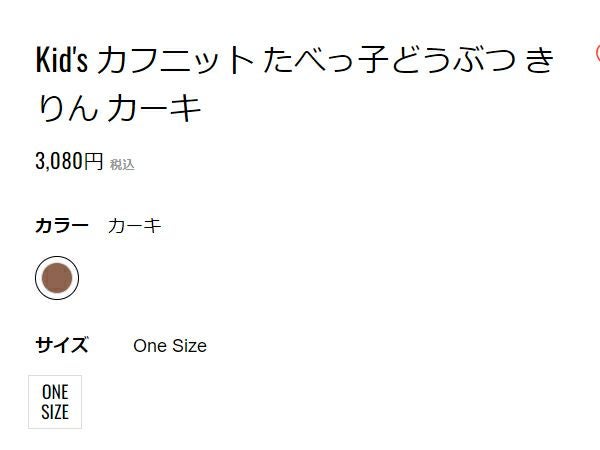Click "カフニット" in the product title
This screenshot has height=450, width=600.
coord(176,61)
